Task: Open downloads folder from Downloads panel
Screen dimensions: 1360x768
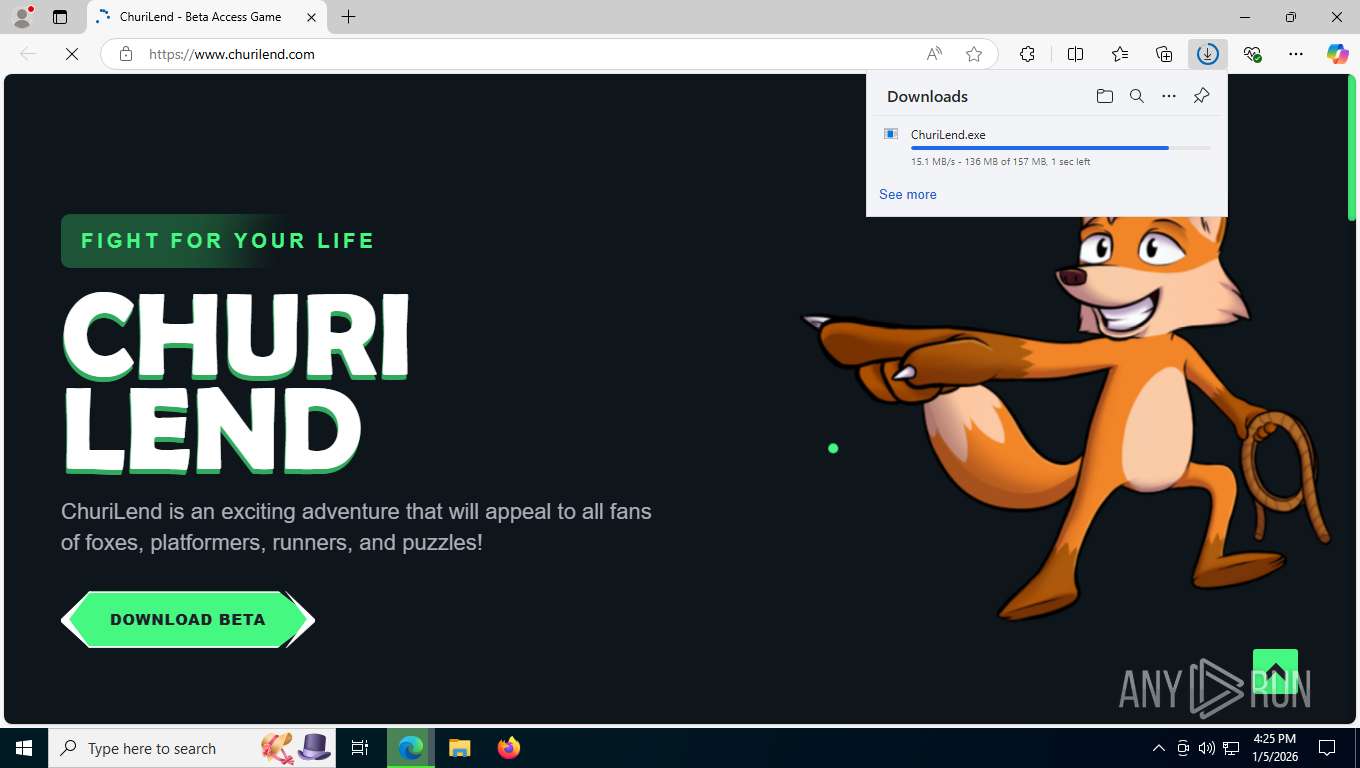Action: click(1105, 96)
